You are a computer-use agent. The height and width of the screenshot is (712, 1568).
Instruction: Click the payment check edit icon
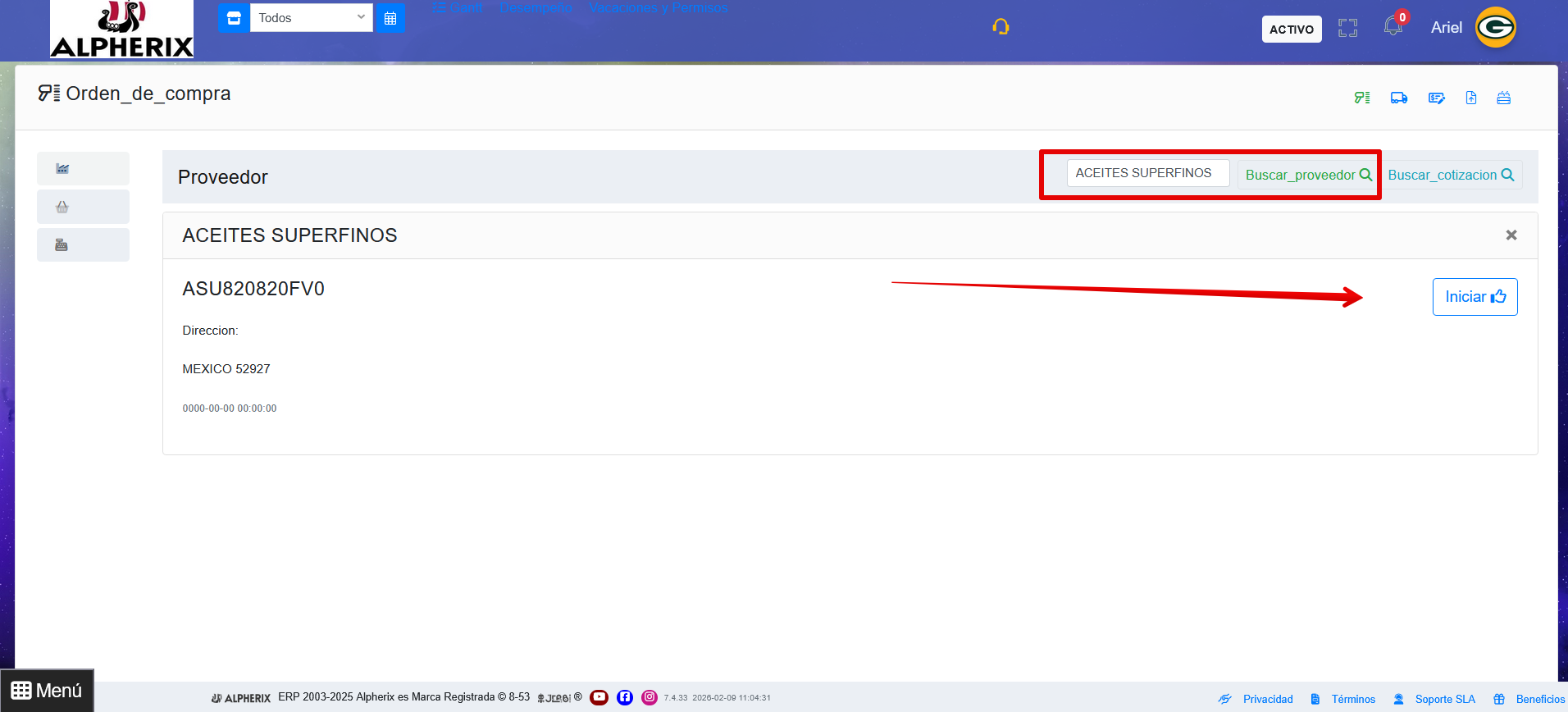tap(1436, 98)
